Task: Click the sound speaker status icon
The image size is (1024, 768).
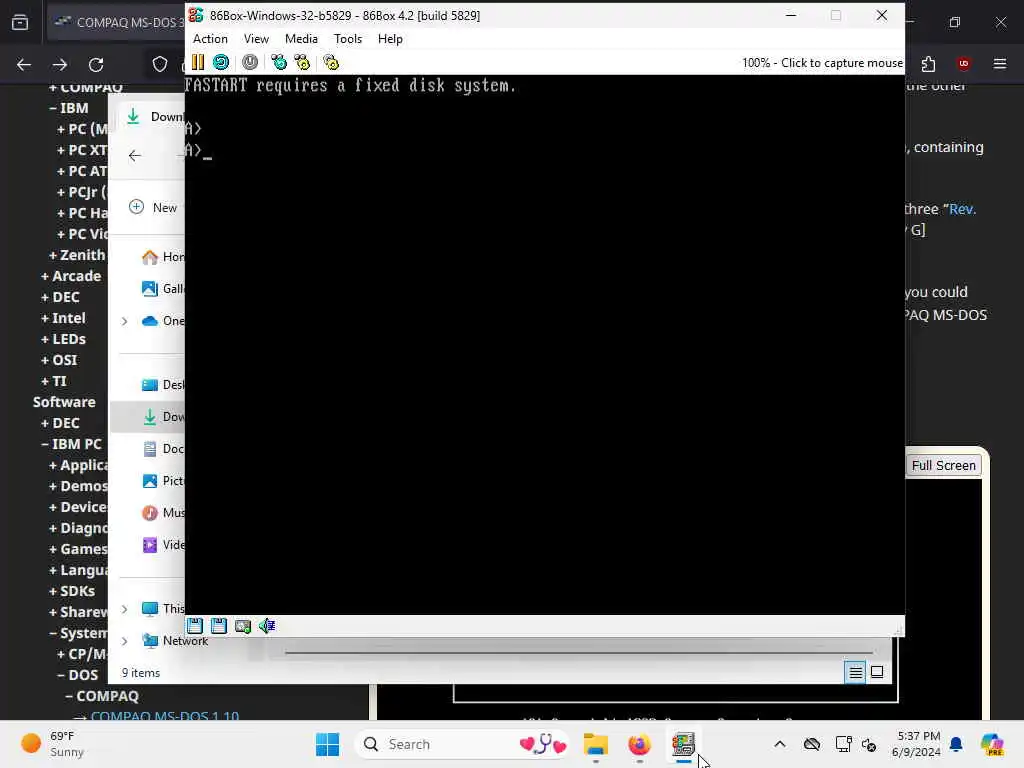Action: pos(267,626)
